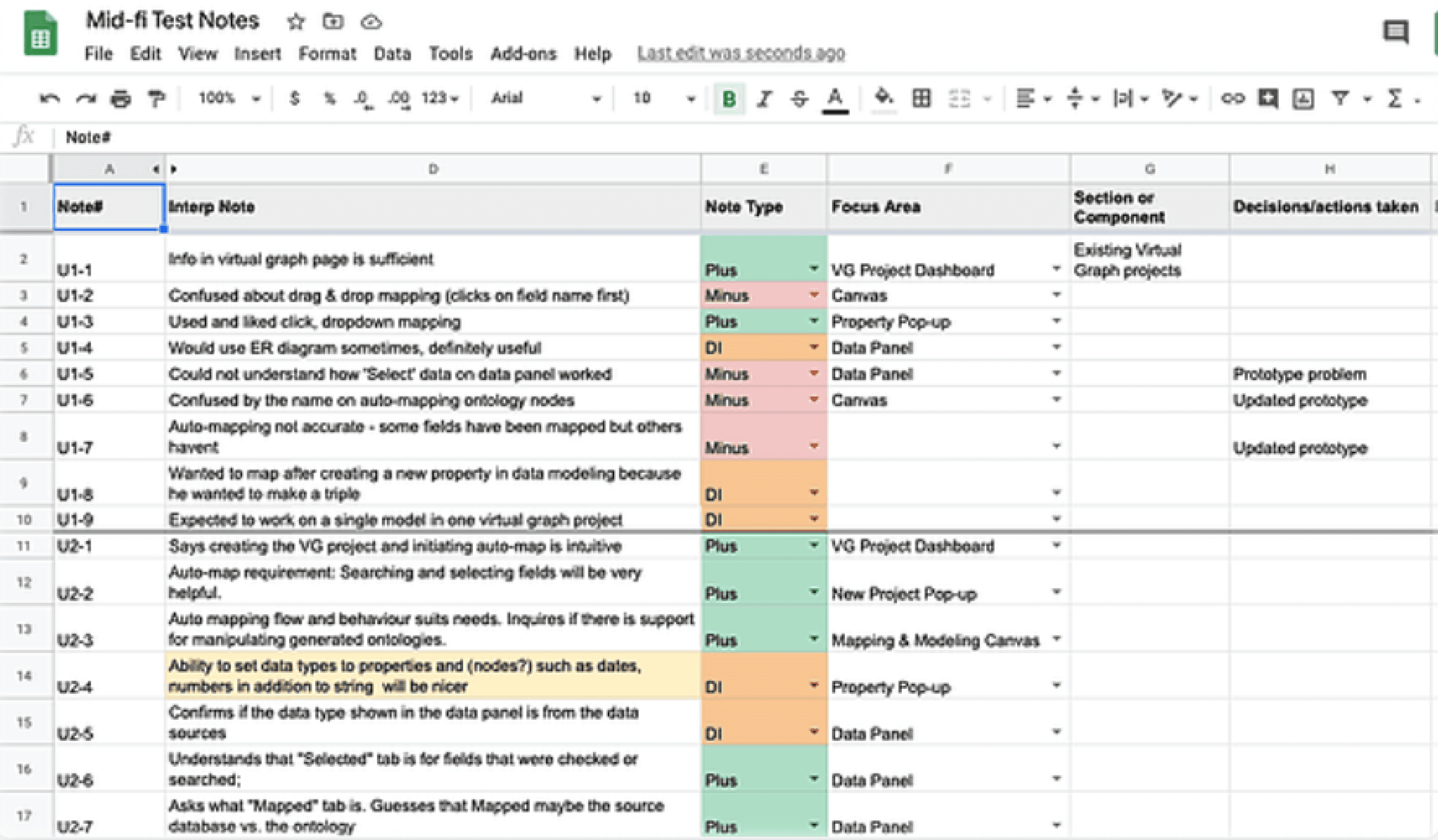Open the Arial font dropdown
This screenshot has width=1438, height=840.
pos(545,99)
